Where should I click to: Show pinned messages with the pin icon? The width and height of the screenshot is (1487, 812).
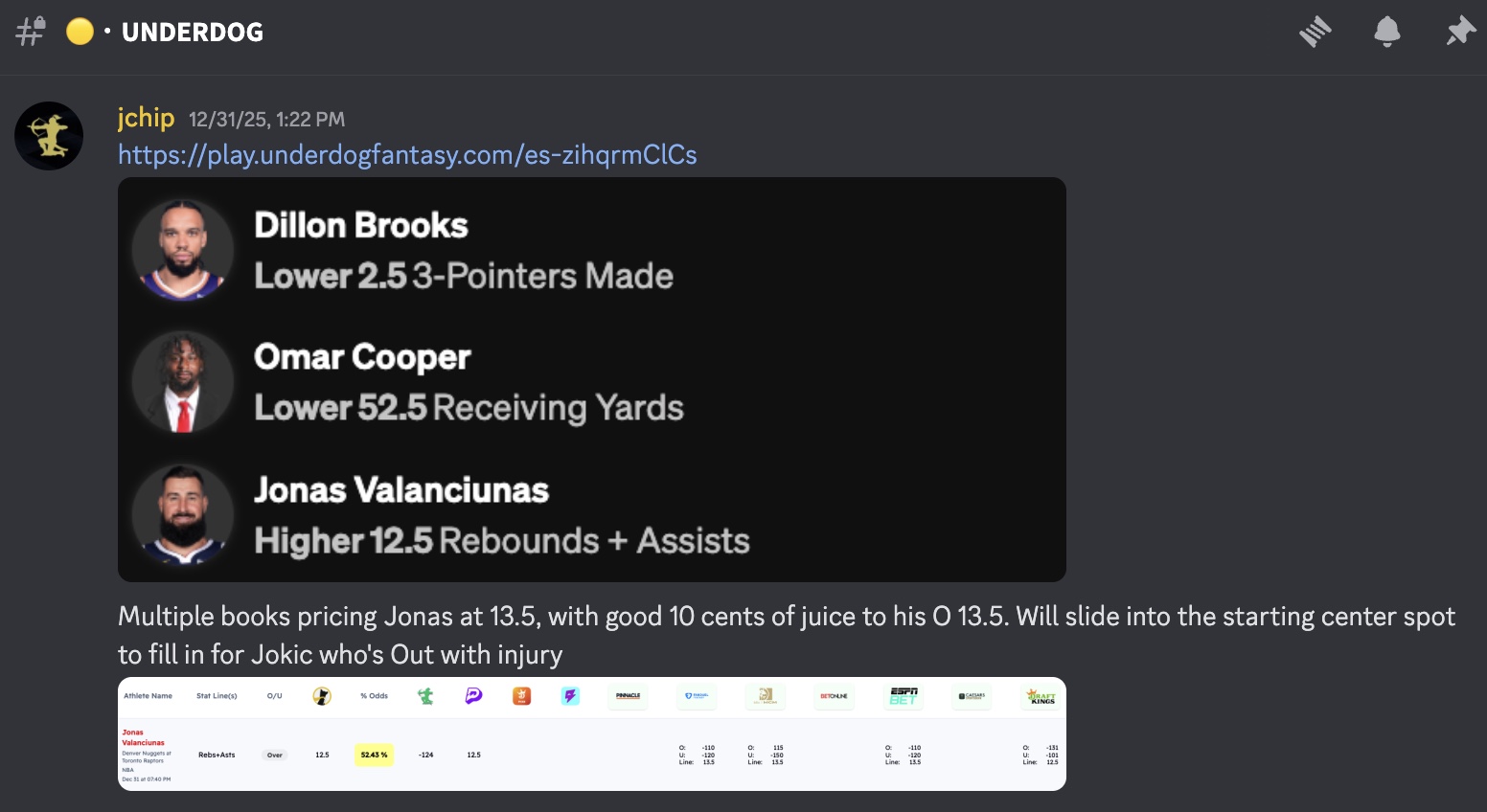(1460, 32)
